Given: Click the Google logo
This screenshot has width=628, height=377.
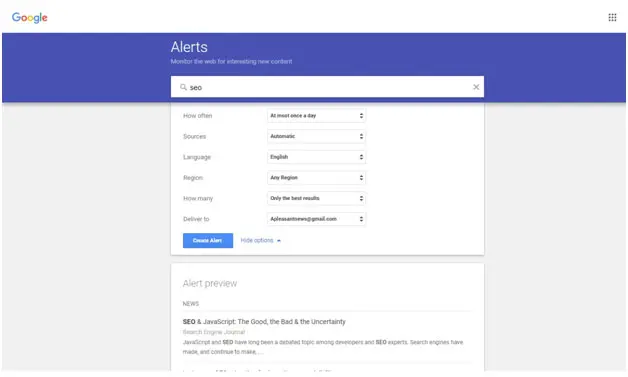Looking at the screenshot, I should (30, 18).
